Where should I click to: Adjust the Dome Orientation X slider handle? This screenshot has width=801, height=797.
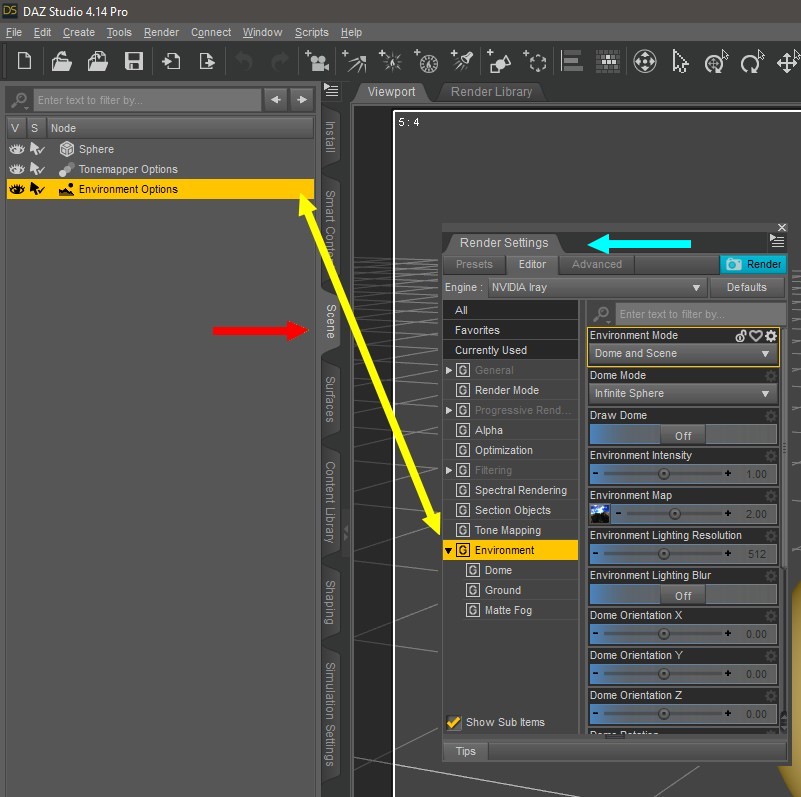click(664, 634)
